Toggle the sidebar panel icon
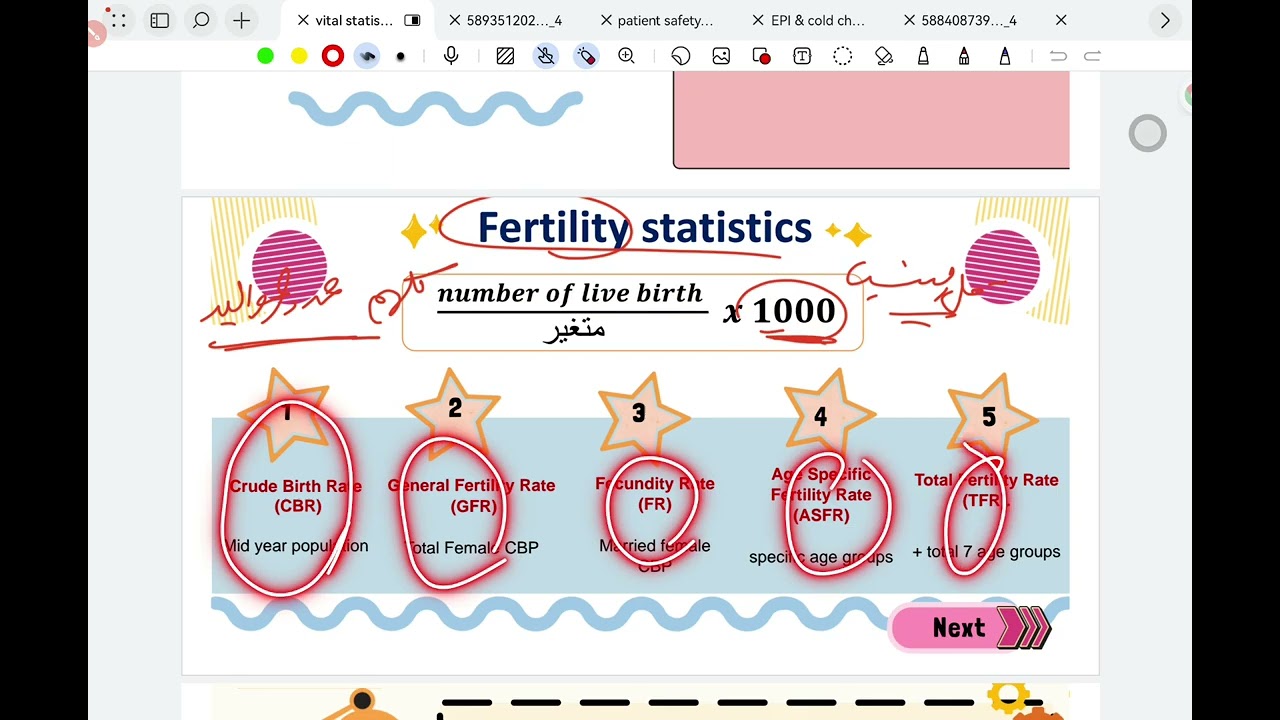 point(160,20)
